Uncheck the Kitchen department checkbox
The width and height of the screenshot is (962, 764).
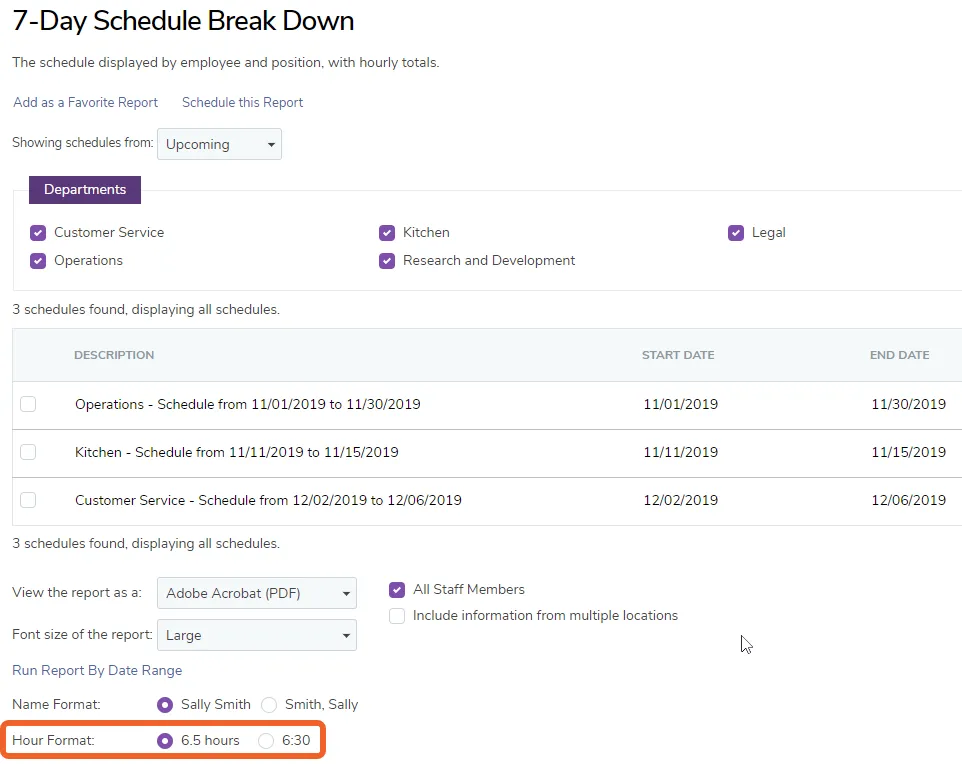coord(387,233)
